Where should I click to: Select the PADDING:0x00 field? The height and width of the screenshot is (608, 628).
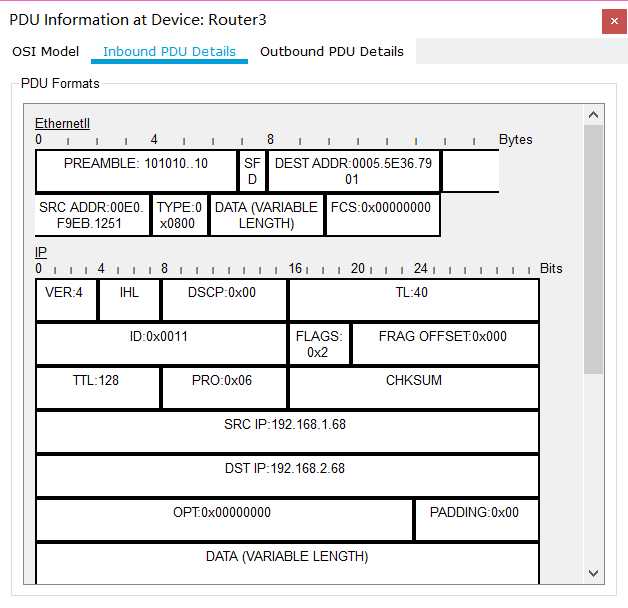(x=477, y=519)
